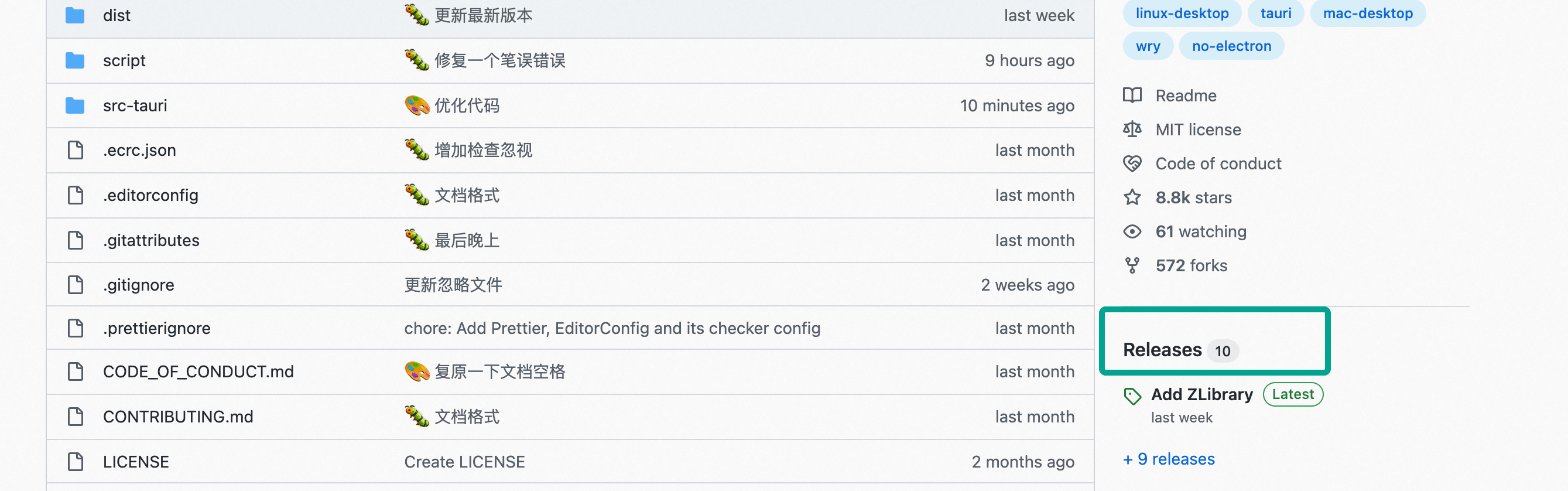
Task: Select the no-electron topic tag
Action: coord(1231,46)
